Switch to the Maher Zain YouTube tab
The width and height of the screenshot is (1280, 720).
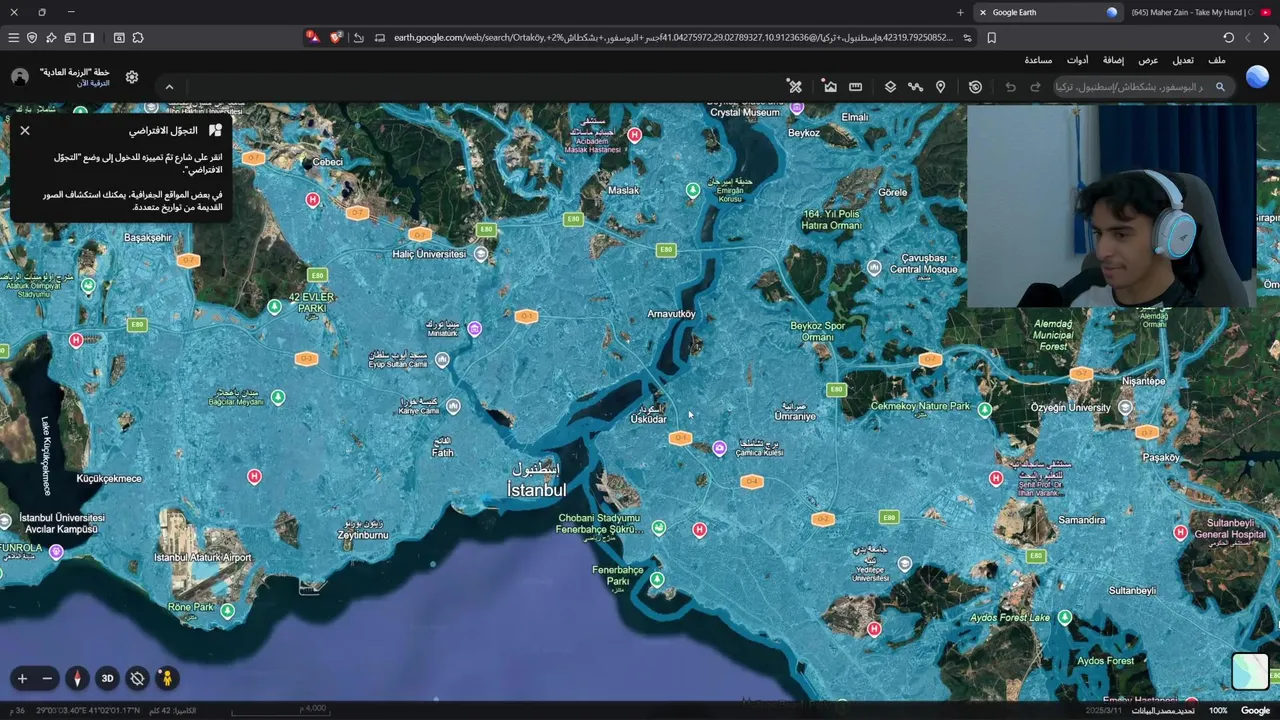(1196, 12)
